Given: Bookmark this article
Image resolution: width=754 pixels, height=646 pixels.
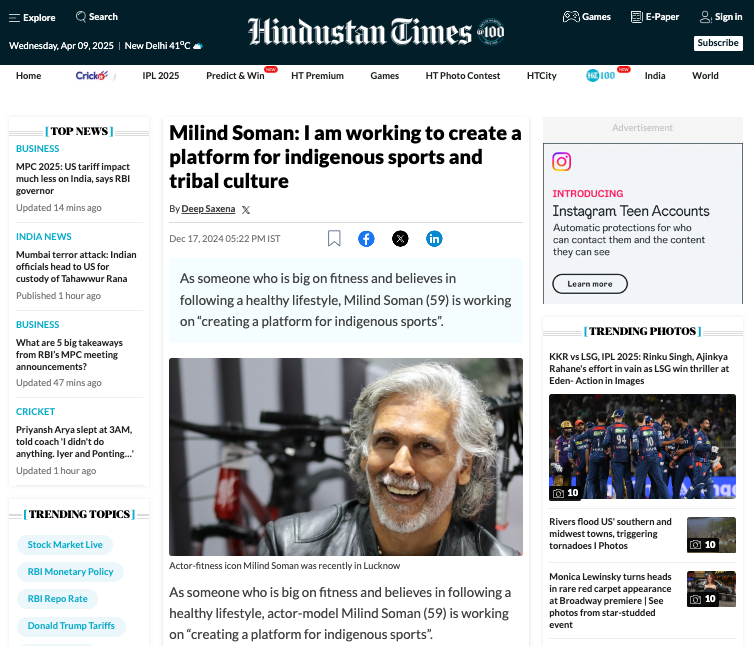Looking at the screenshot, I should 334,238.
